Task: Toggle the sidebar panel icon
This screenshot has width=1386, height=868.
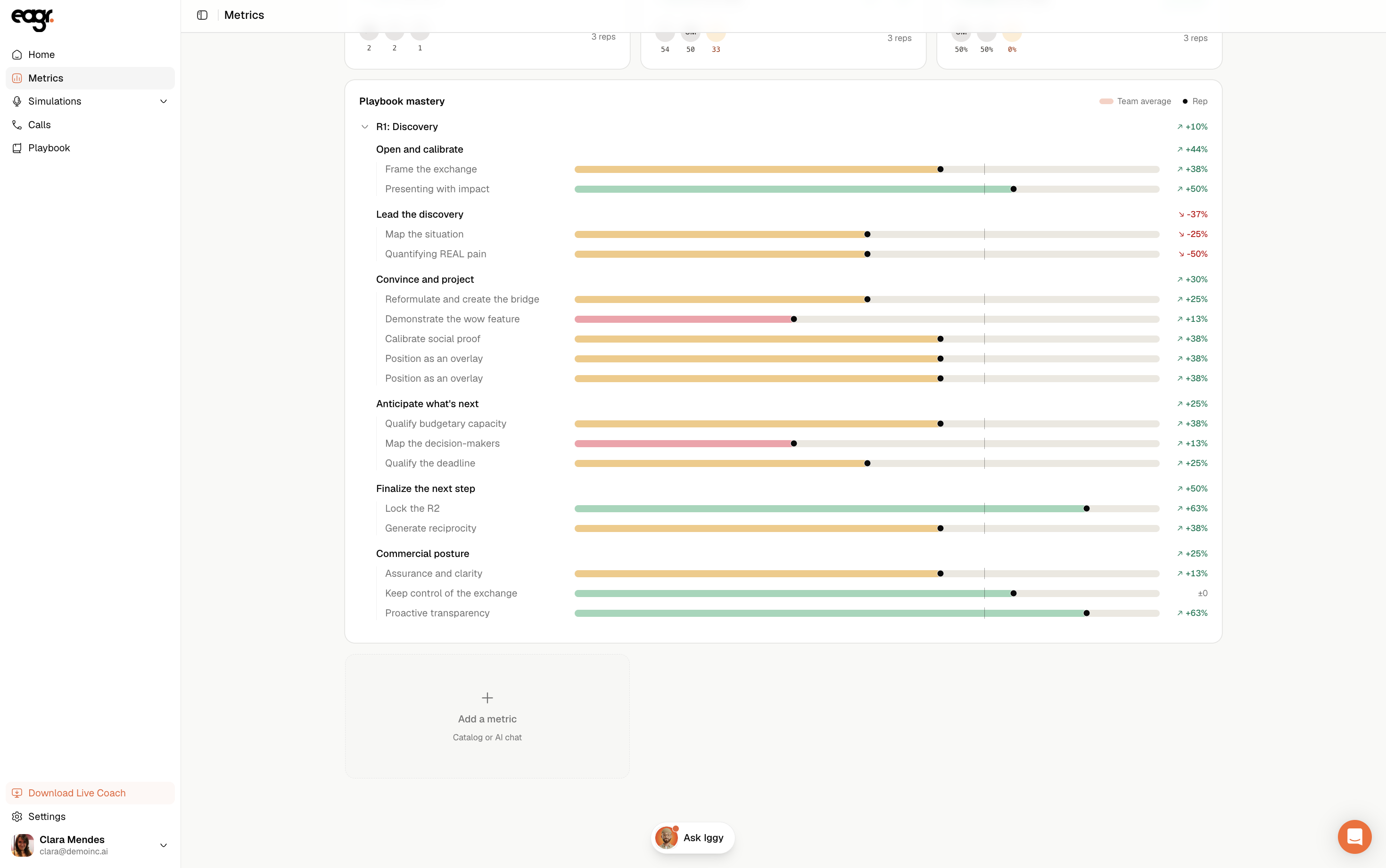Action: [202, 15]
